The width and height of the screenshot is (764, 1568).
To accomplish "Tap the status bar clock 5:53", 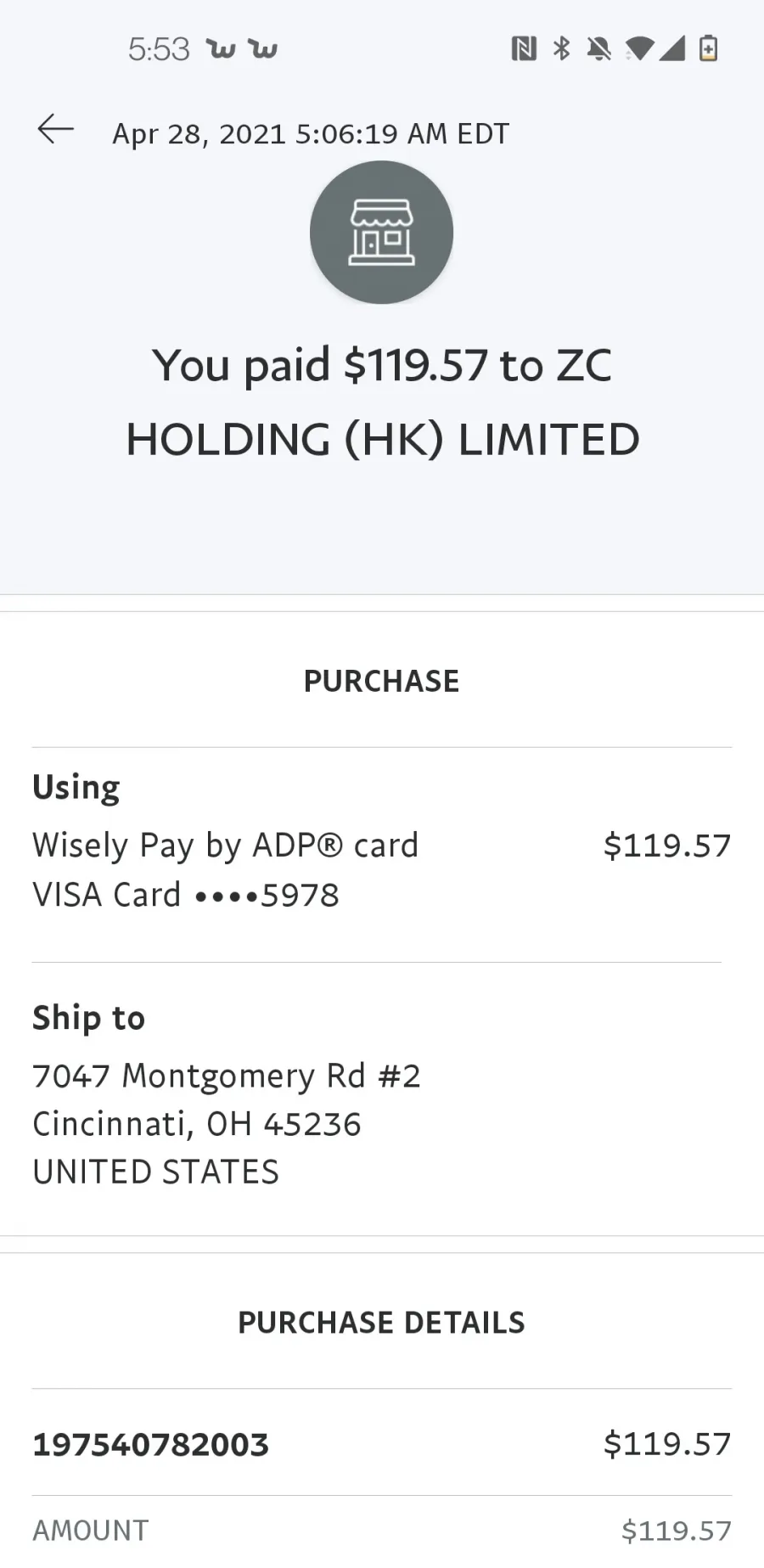I will coord(159,49).
